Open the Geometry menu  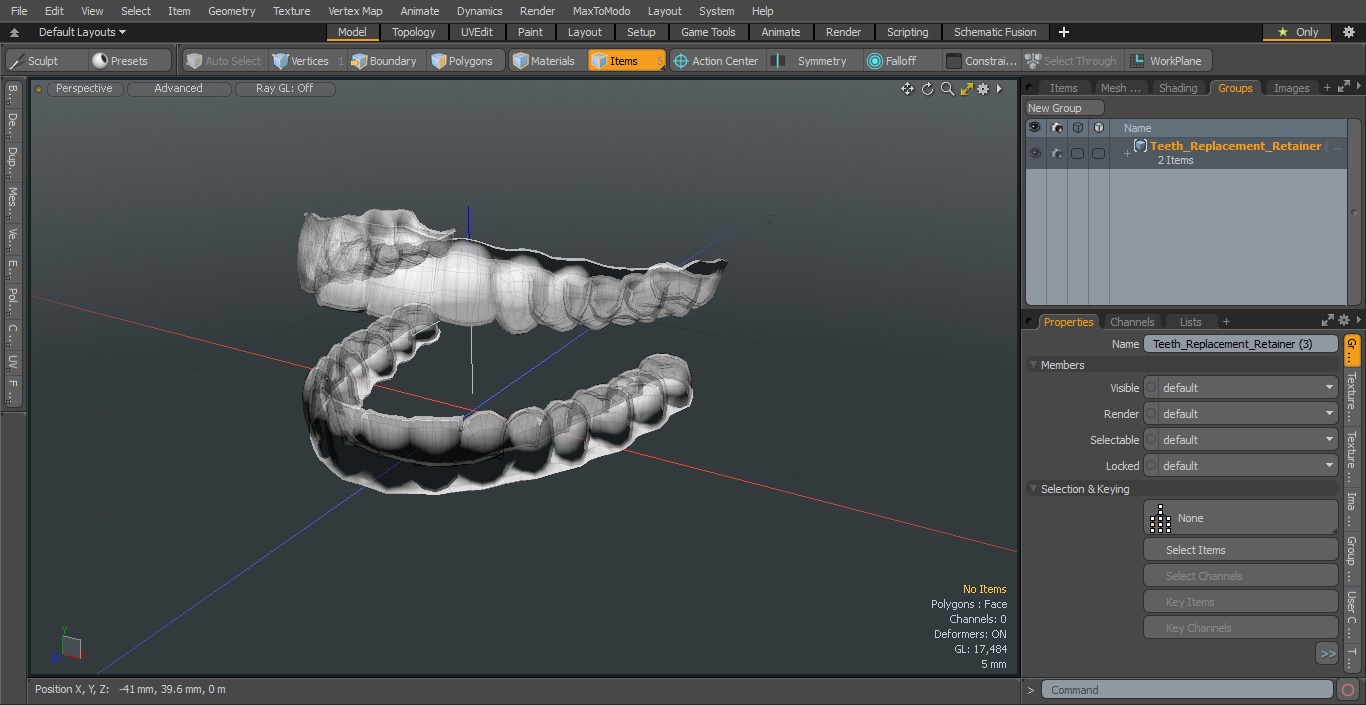[231, 11]
